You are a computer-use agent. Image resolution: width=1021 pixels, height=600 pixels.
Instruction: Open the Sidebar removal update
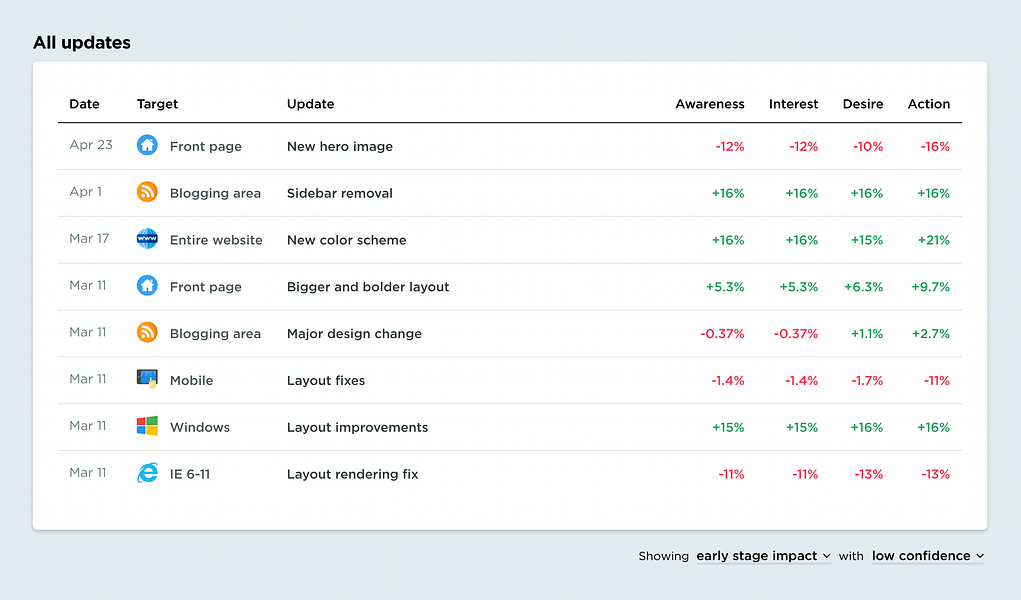coord(339,193)
